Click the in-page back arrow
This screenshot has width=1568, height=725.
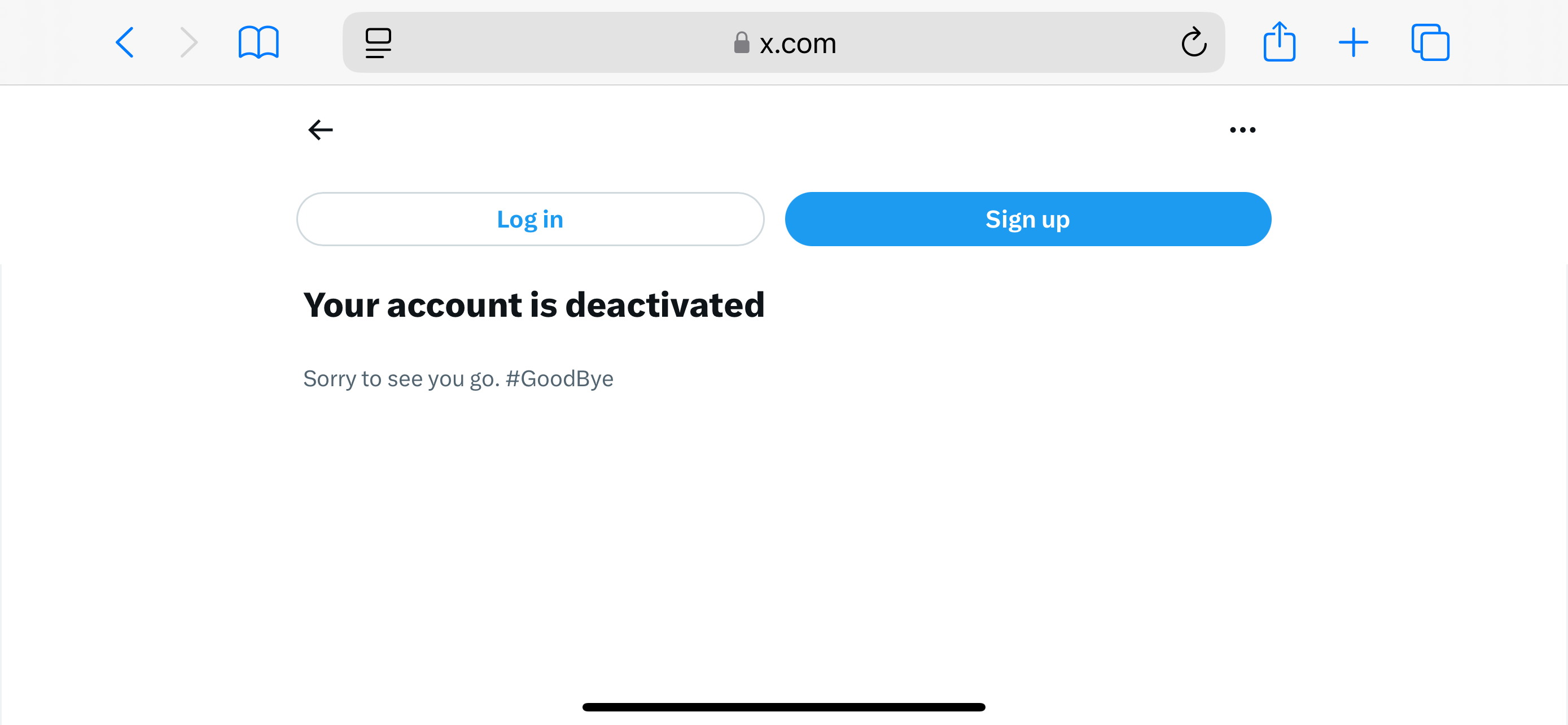(320, 130)
